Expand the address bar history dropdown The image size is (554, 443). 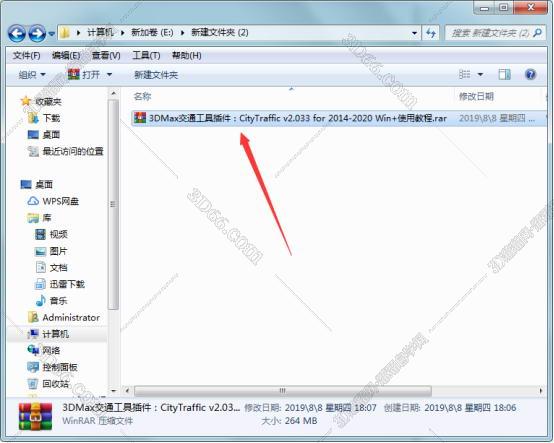tap(414, 33)
